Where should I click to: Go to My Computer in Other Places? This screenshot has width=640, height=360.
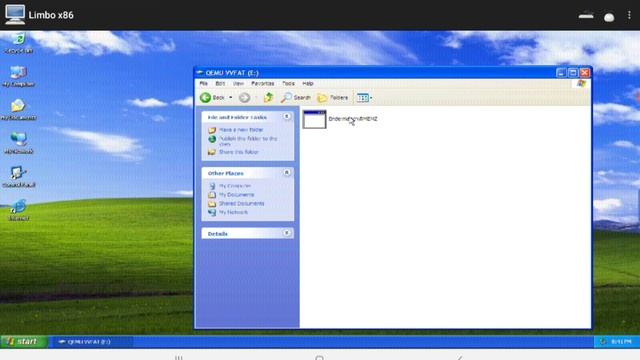coord(235,186)
